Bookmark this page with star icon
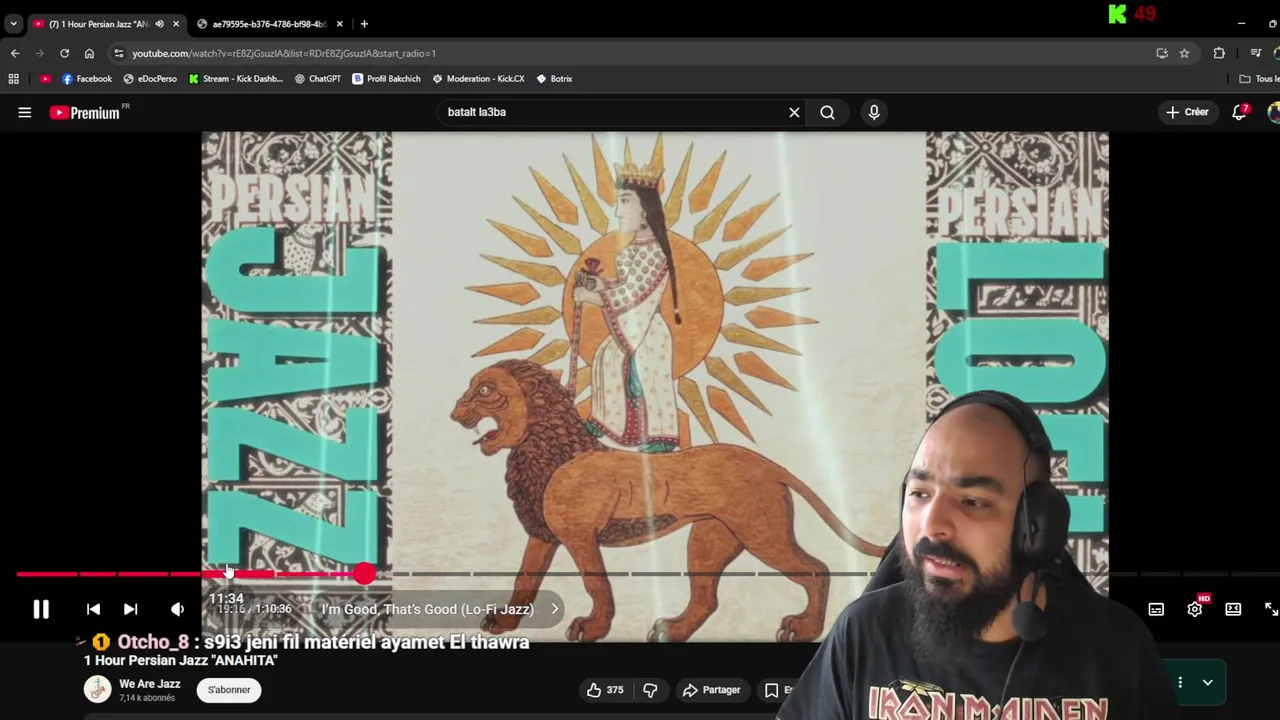Viewport: 1280px width, 720px height. pyautogui.click(x=1184, y=53)
